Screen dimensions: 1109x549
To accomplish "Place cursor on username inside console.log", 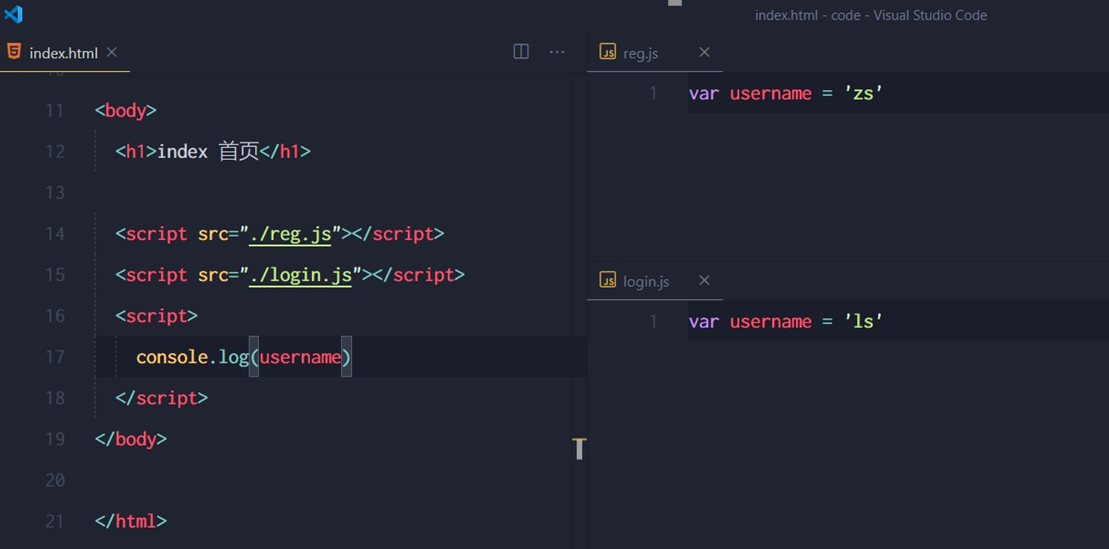I will [x=300, y=357].
